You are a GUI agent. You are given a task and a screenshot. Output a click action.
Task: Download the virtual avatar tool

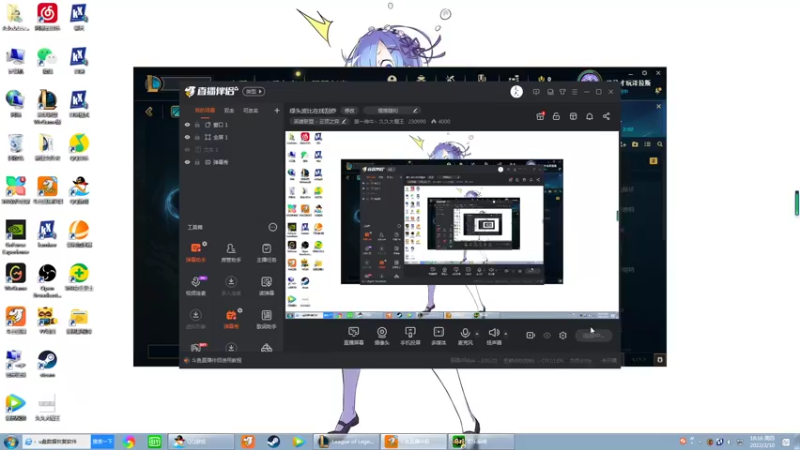(x=196, y=319)
